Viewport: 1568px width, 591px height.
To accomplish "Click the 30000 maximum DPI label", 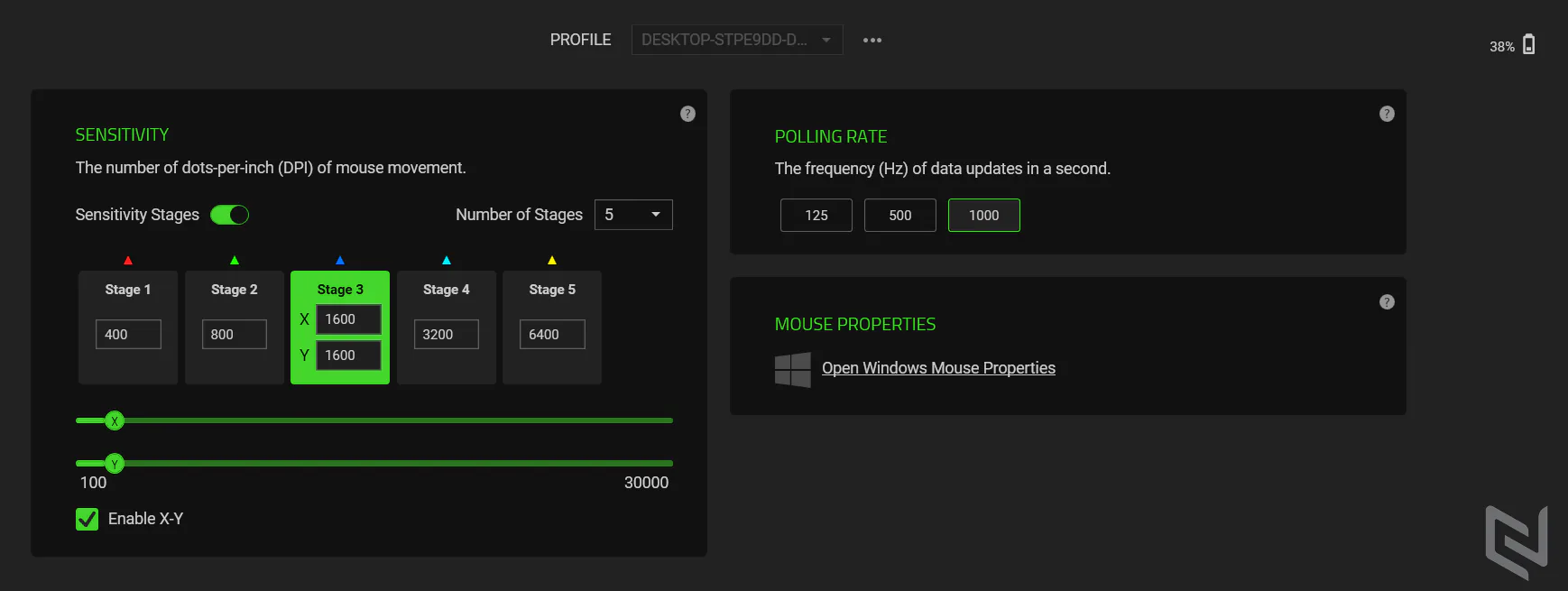I will (646, 483).
